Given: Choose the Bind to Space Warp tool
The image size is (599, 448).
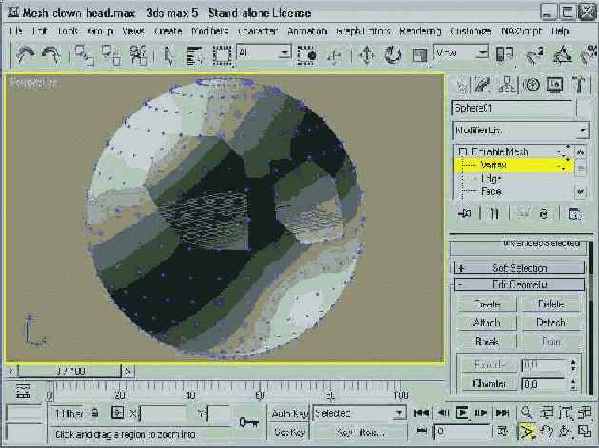Looking at the screenshot, I should pos(138,55).
